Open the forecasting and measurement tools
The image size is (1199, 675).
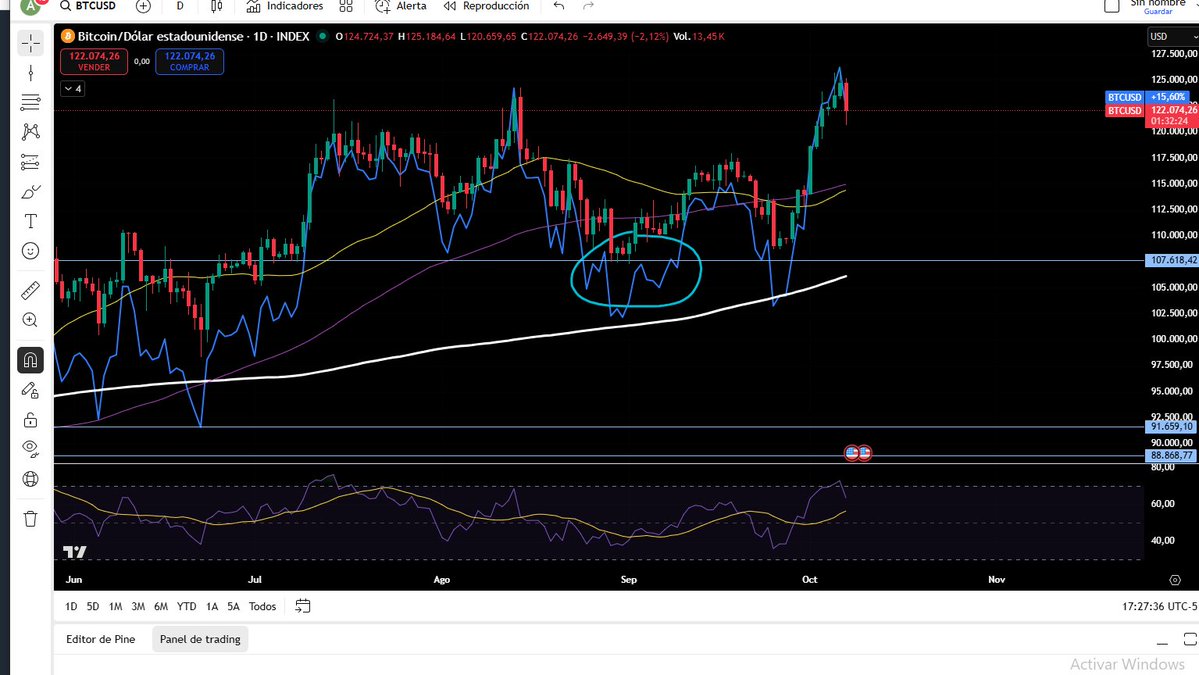point(31,162)
